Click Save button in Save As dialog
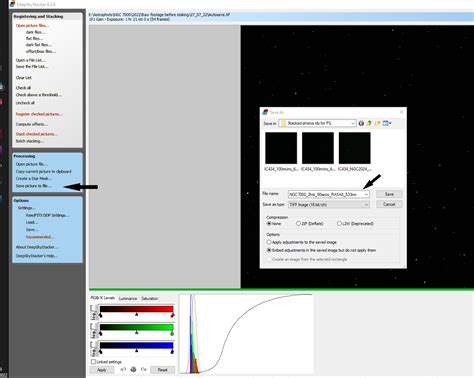 pyautogui.click(x=389, y=194)
